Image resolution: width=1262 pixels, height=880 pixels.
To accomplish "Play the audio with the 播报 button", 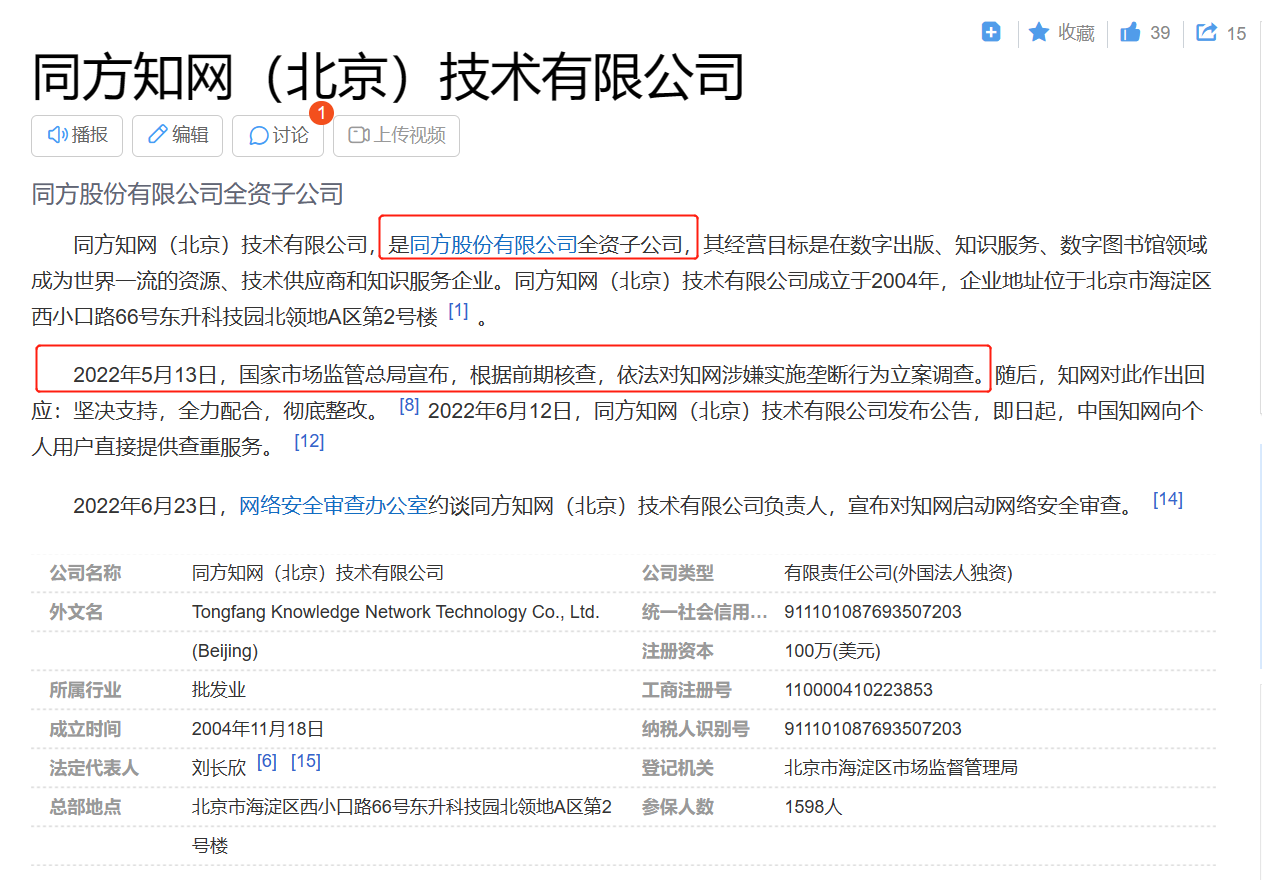I will pyautogui.click(x=77, y=135).
